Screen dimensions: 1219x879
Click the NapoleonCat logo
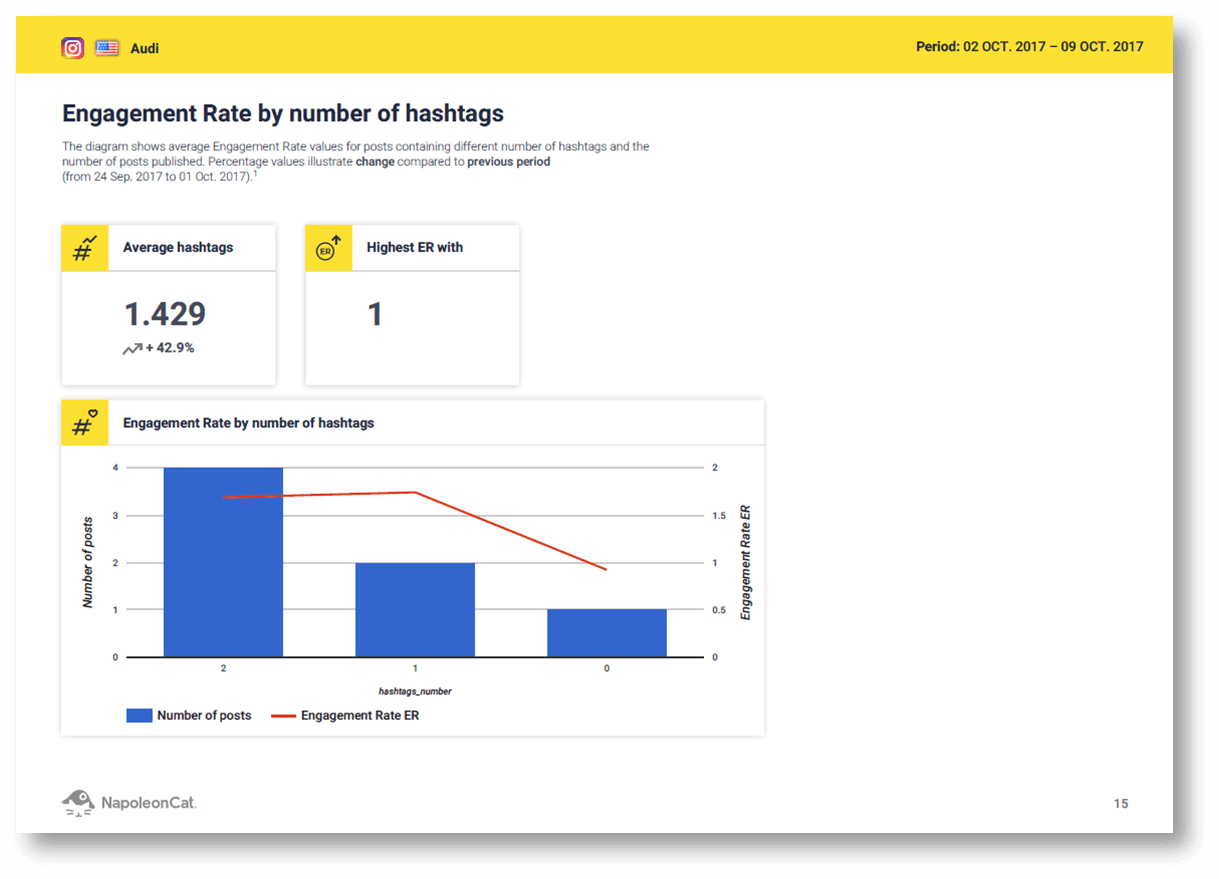(129, 802)
